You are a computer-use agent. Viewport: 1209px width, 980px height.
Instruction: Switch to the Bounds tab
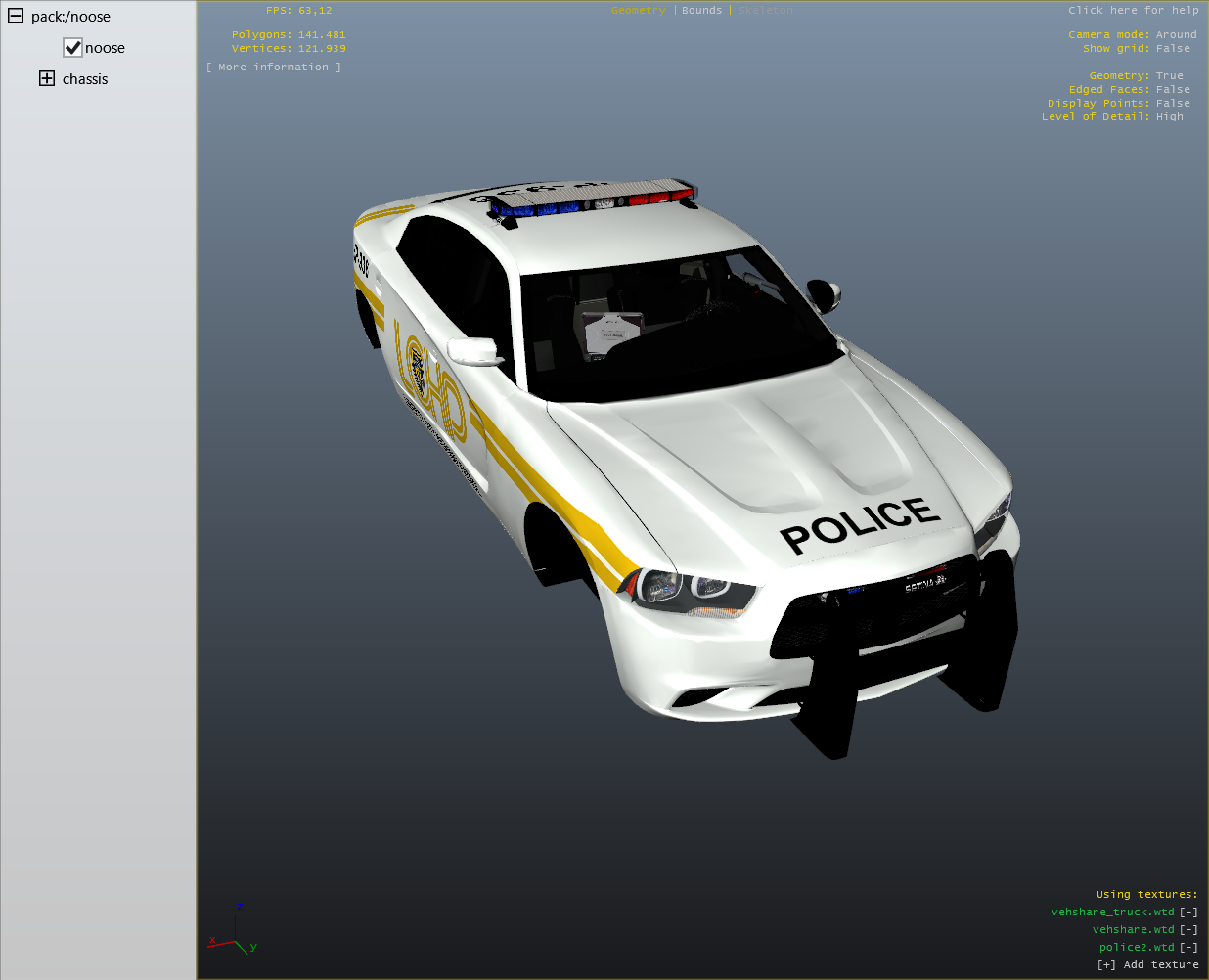(701, 11)
